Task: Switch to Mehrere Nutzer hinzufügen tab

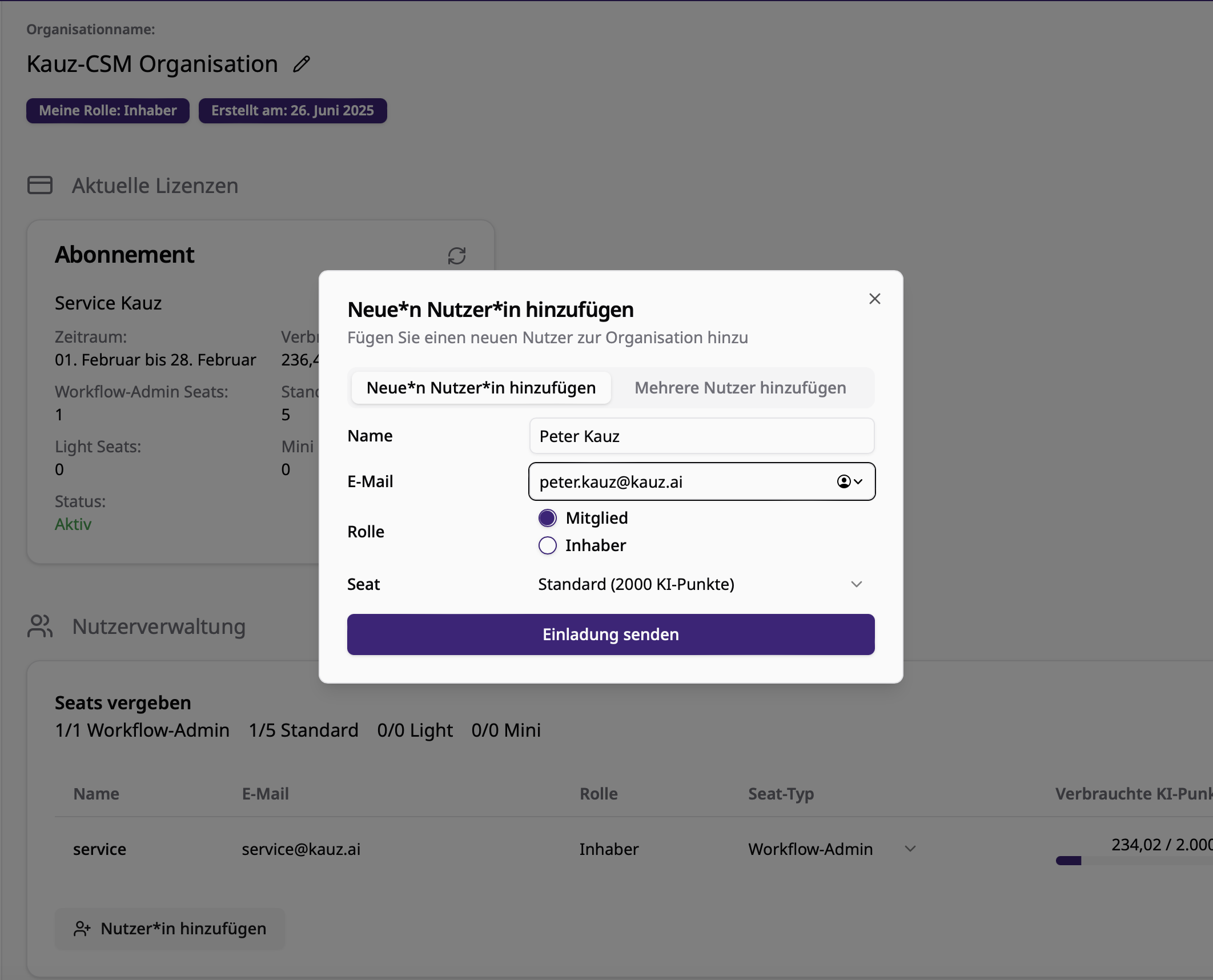Action: (x=740, y=388)
